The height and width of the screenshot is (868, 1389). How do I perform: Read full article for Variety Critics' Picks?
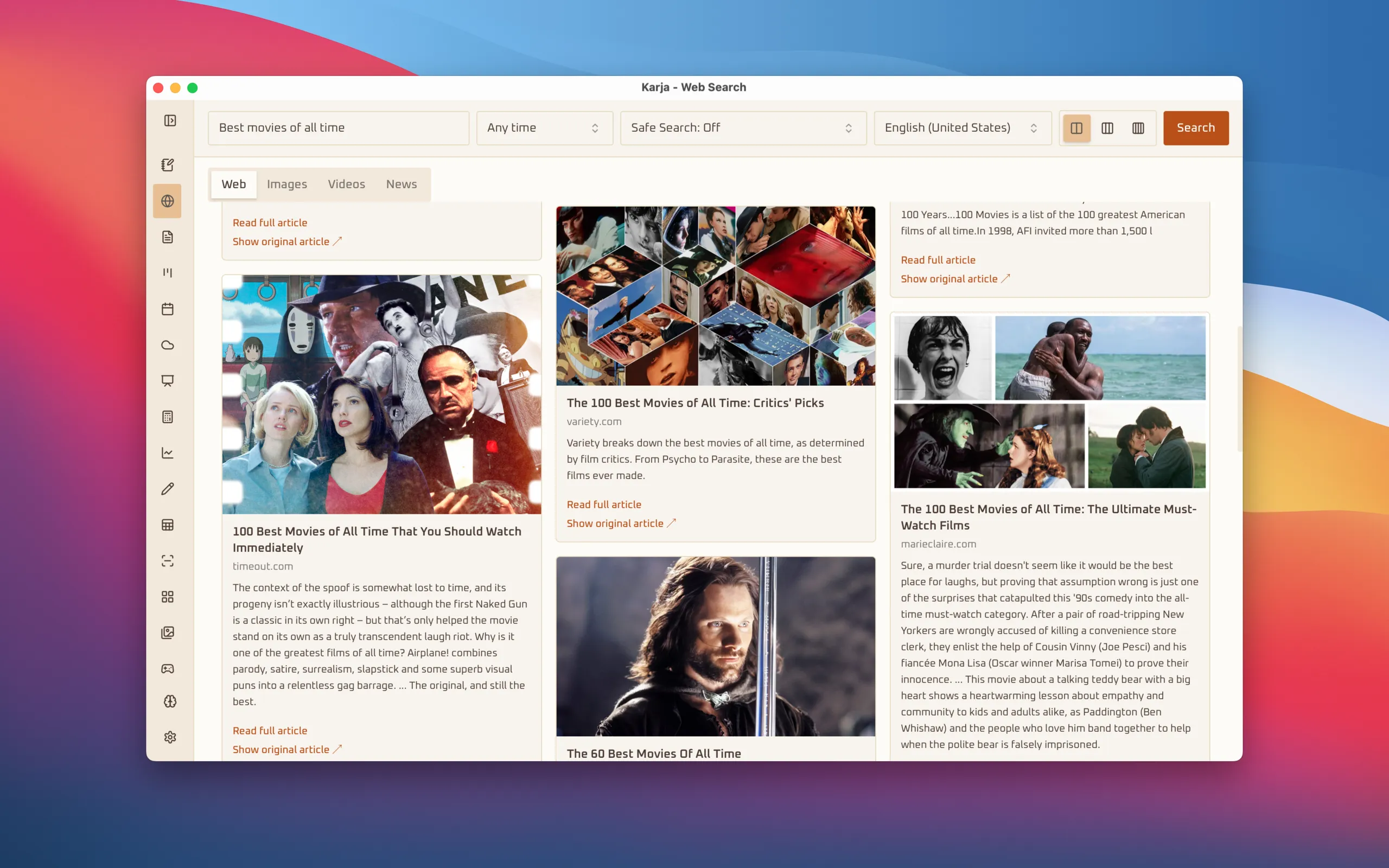604,504
